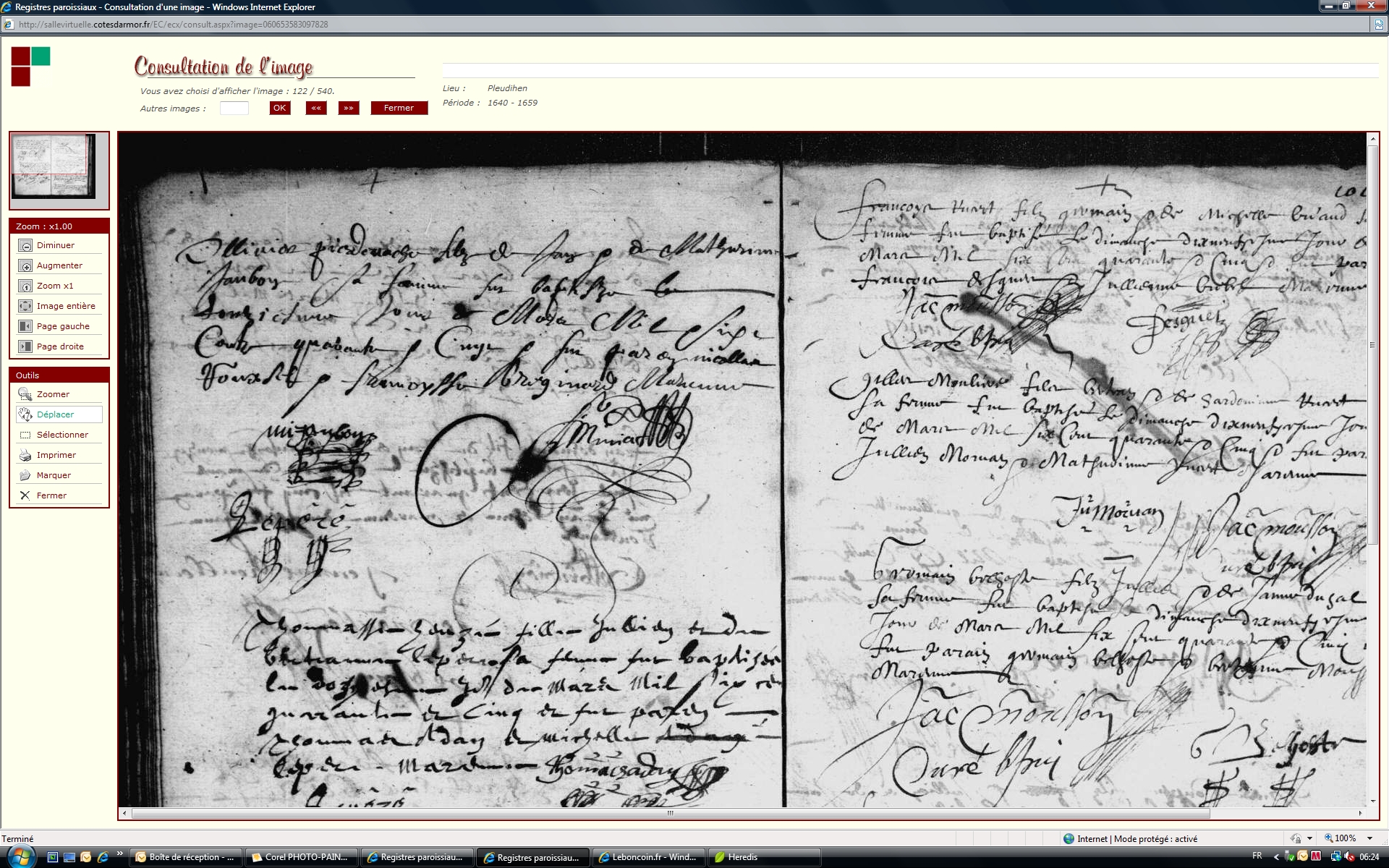Click the Diminuer zoom-out icon

[25, 245]
